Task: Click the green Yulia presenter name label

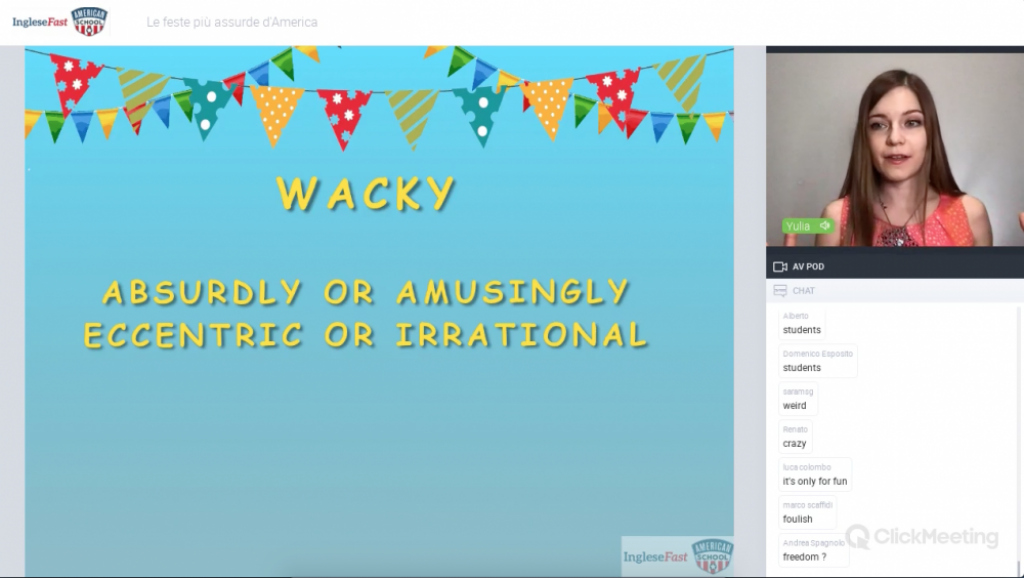Action: click(x=801, y=226)
